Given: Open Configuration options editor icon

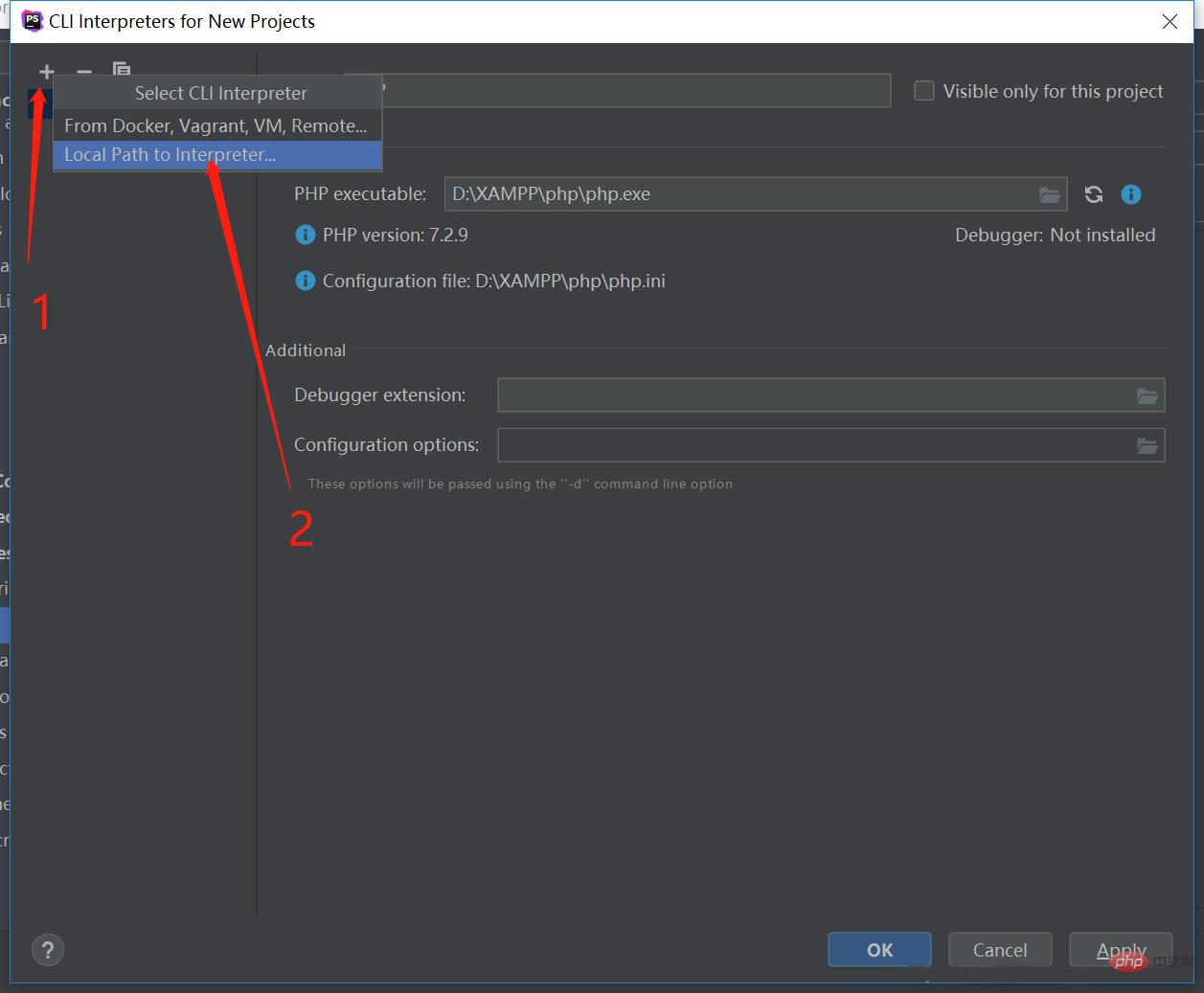Looking at the screenshot, I should tap(1147, 445).
